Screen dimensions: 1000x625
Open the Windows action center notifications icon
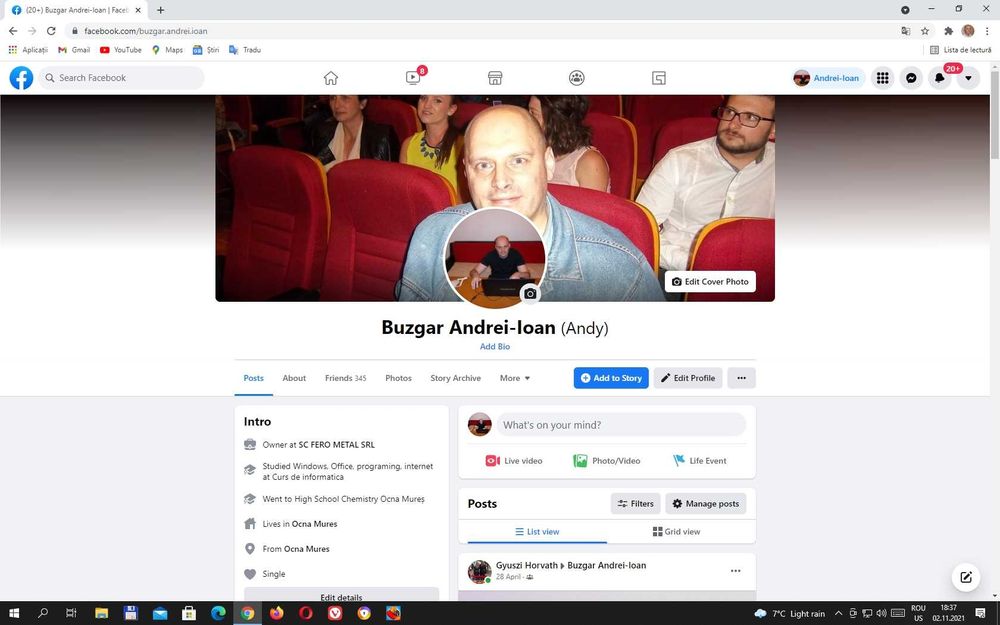coord(980,613)
